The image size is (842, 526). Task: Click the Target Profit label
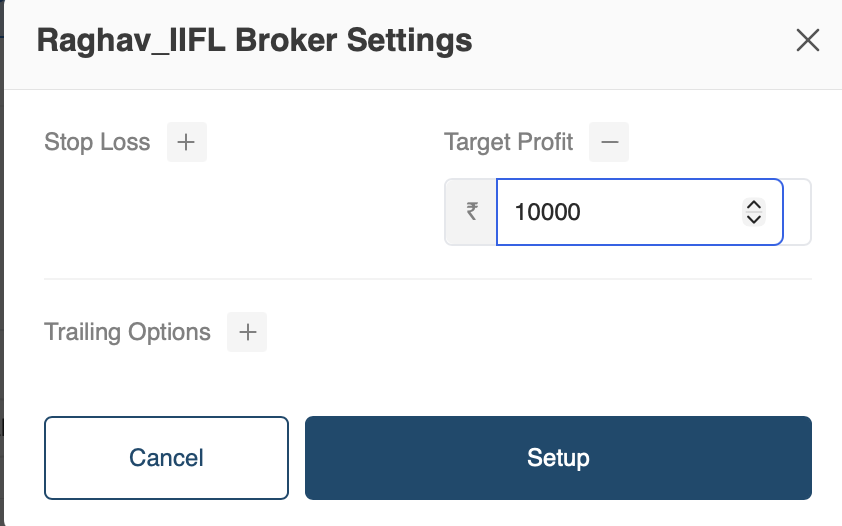coord(509,142)
